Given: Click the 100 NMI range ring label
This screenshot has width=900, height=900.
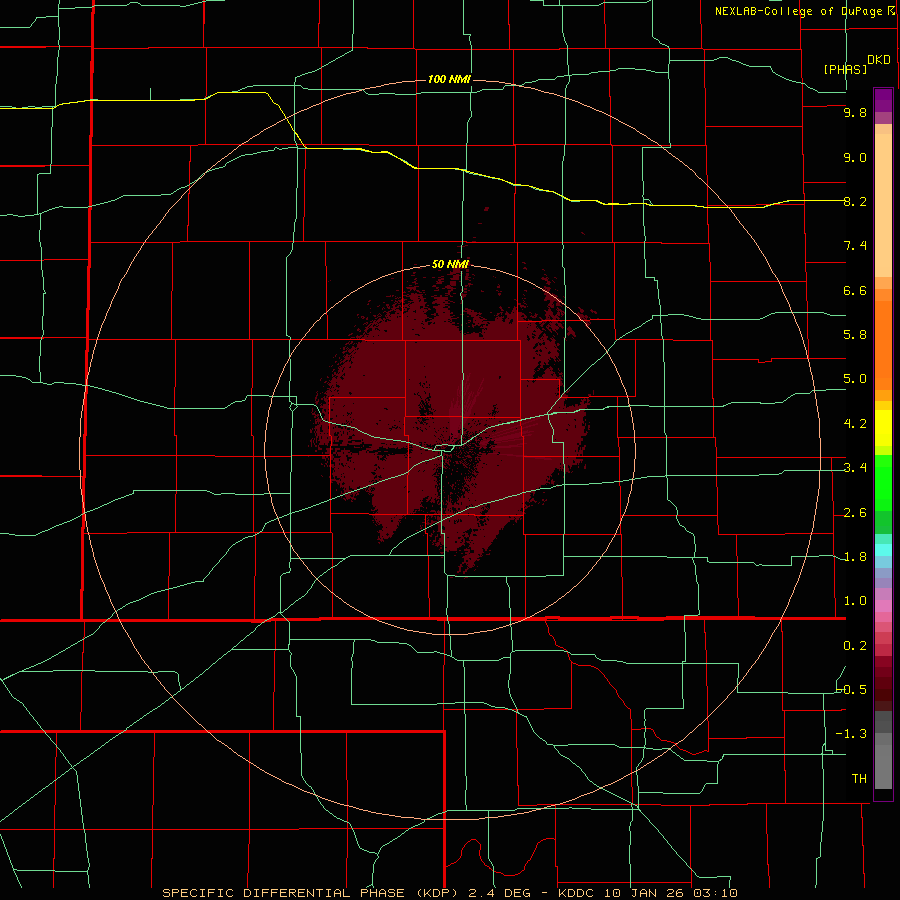Looking at the screenshot, I should [449, 79].
